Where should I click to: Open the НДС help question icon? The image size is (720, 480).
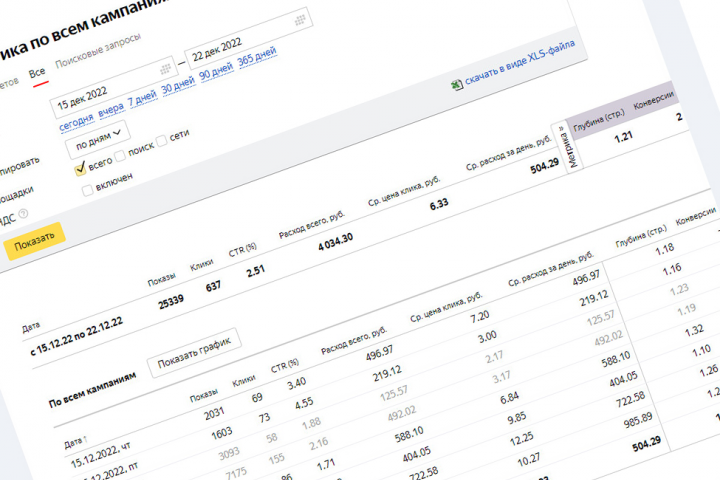click(23, 214)
